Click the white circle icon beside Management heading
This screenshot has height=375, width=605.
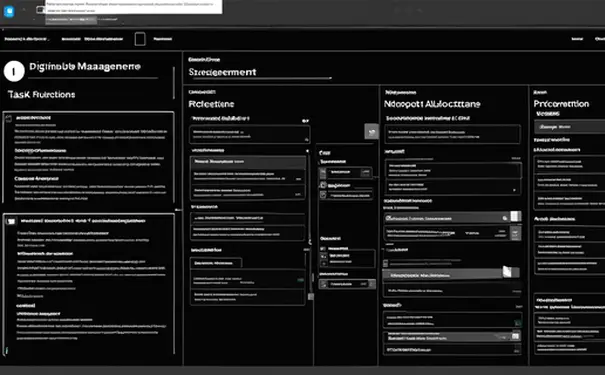14,71
